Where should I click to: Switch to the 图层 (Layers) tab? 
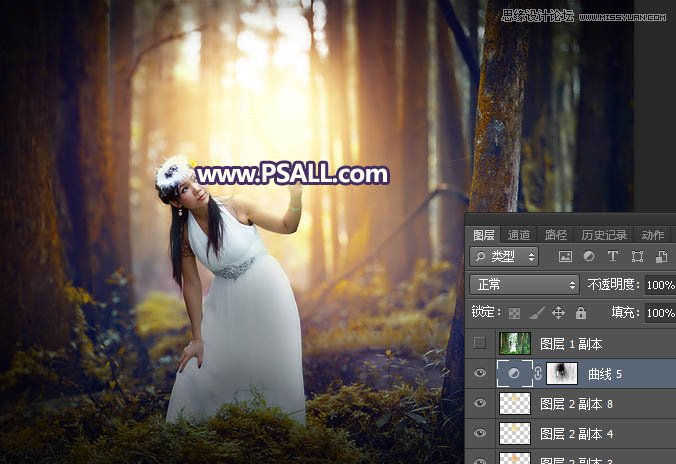pyautogui.click(x=483, y=235)
